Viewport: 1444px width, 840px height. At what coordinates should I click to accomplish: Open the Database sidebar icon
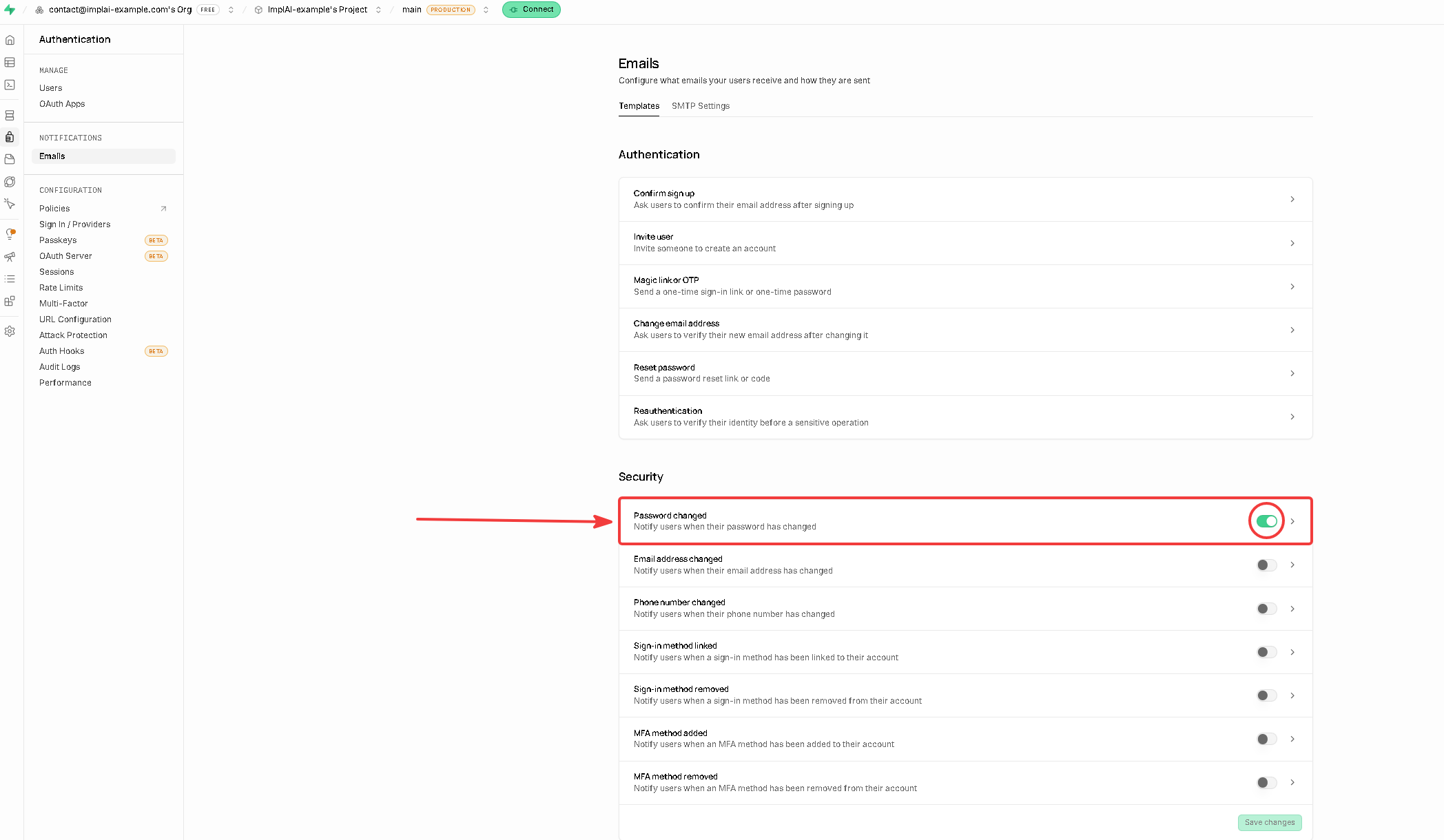pos(10,115)
